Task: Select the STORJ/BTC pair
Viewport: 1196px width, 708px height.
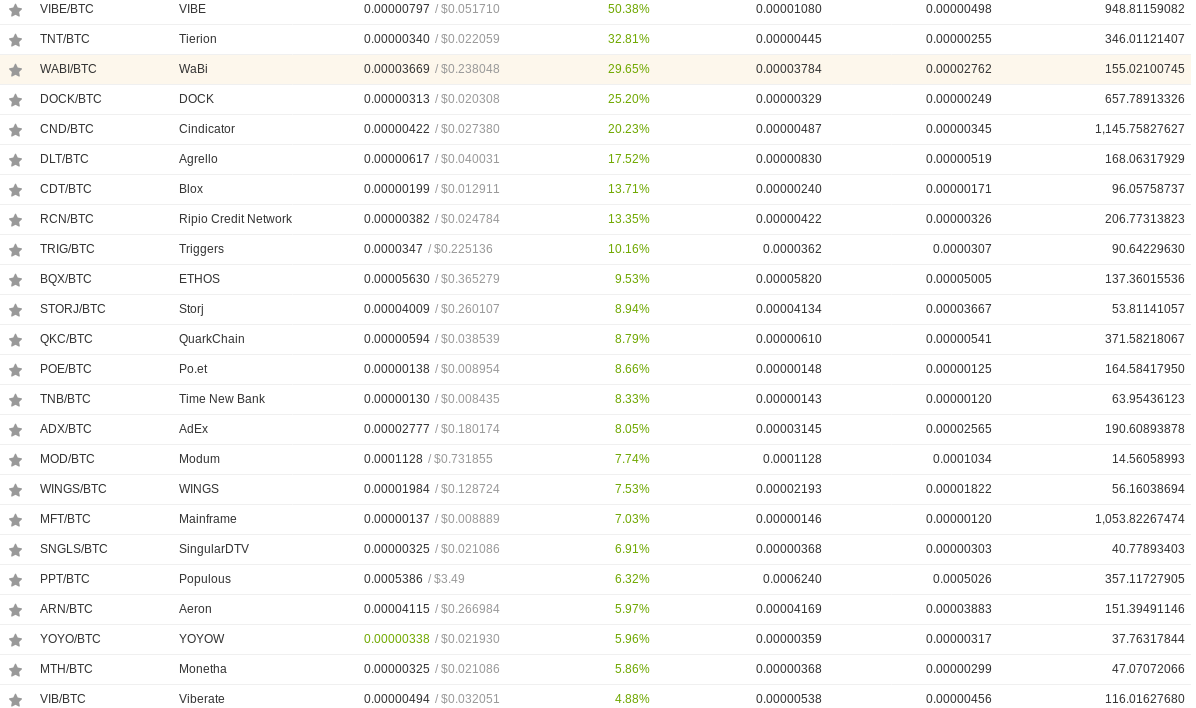Action: pos(73,309)
